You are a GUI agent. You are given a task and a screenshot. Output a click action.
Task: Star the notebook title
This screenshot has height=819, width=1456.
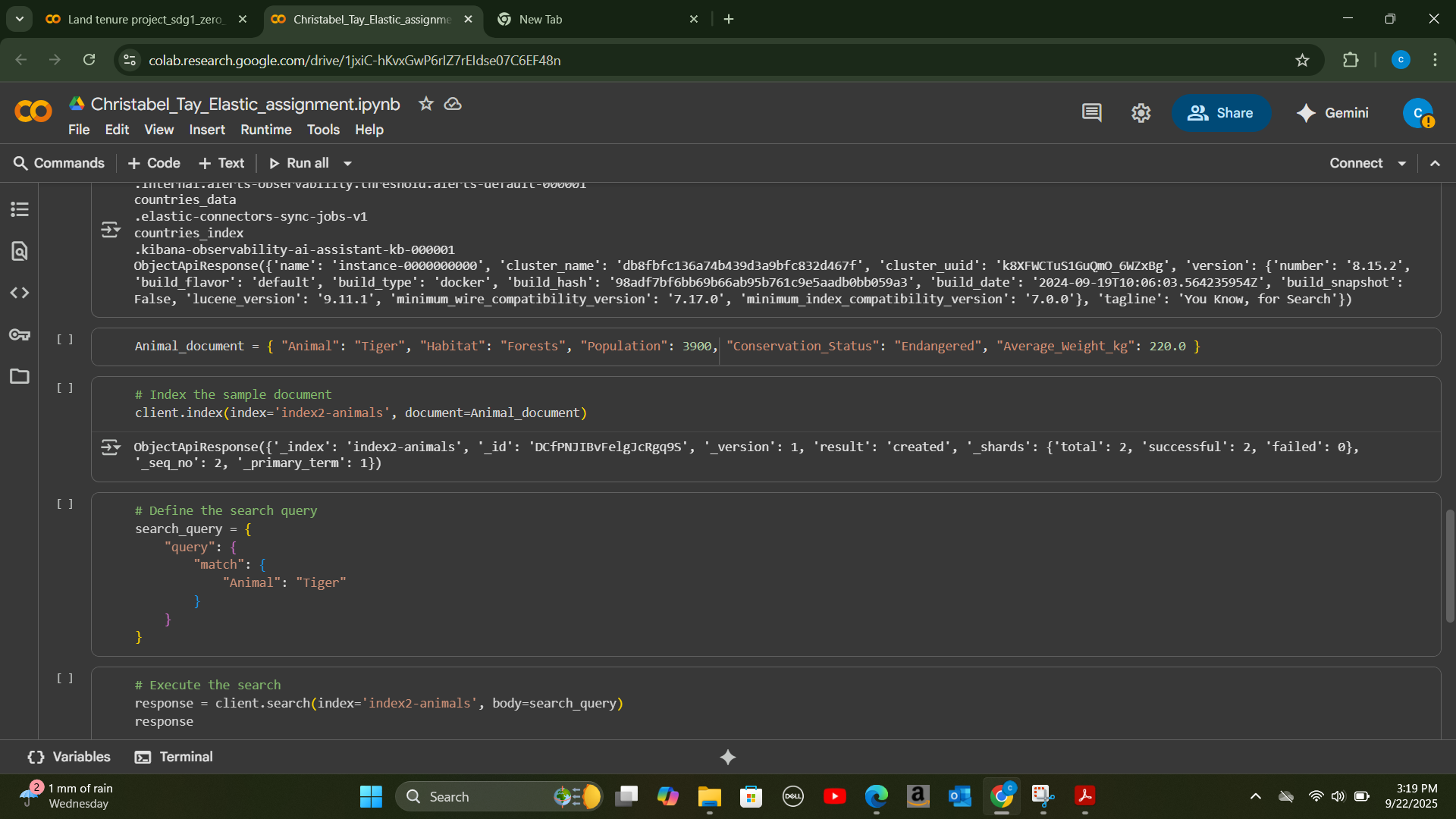coord(425,104)
